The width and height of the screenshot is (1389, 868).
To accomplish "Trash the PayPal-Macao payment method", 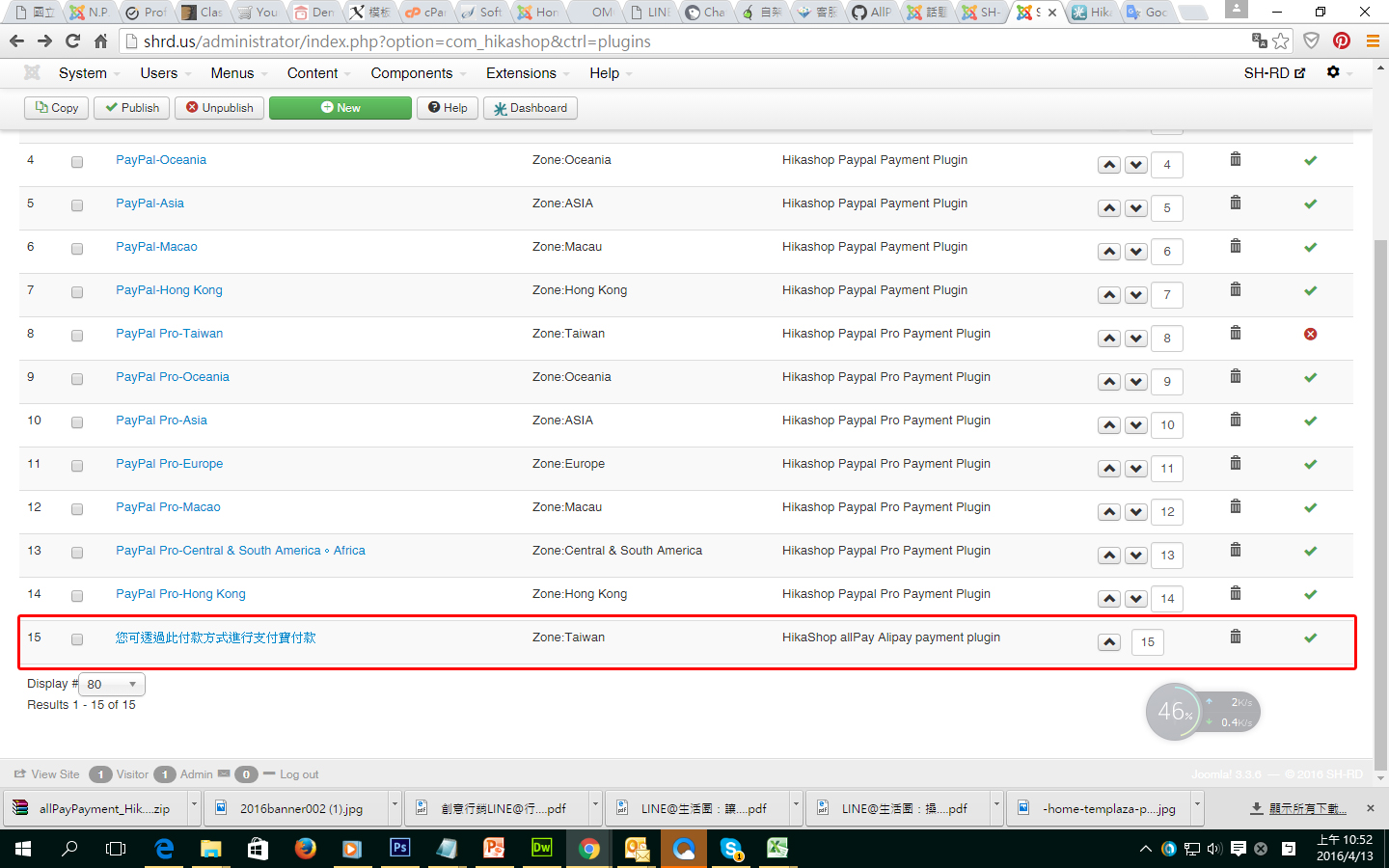I will 1236,246.
